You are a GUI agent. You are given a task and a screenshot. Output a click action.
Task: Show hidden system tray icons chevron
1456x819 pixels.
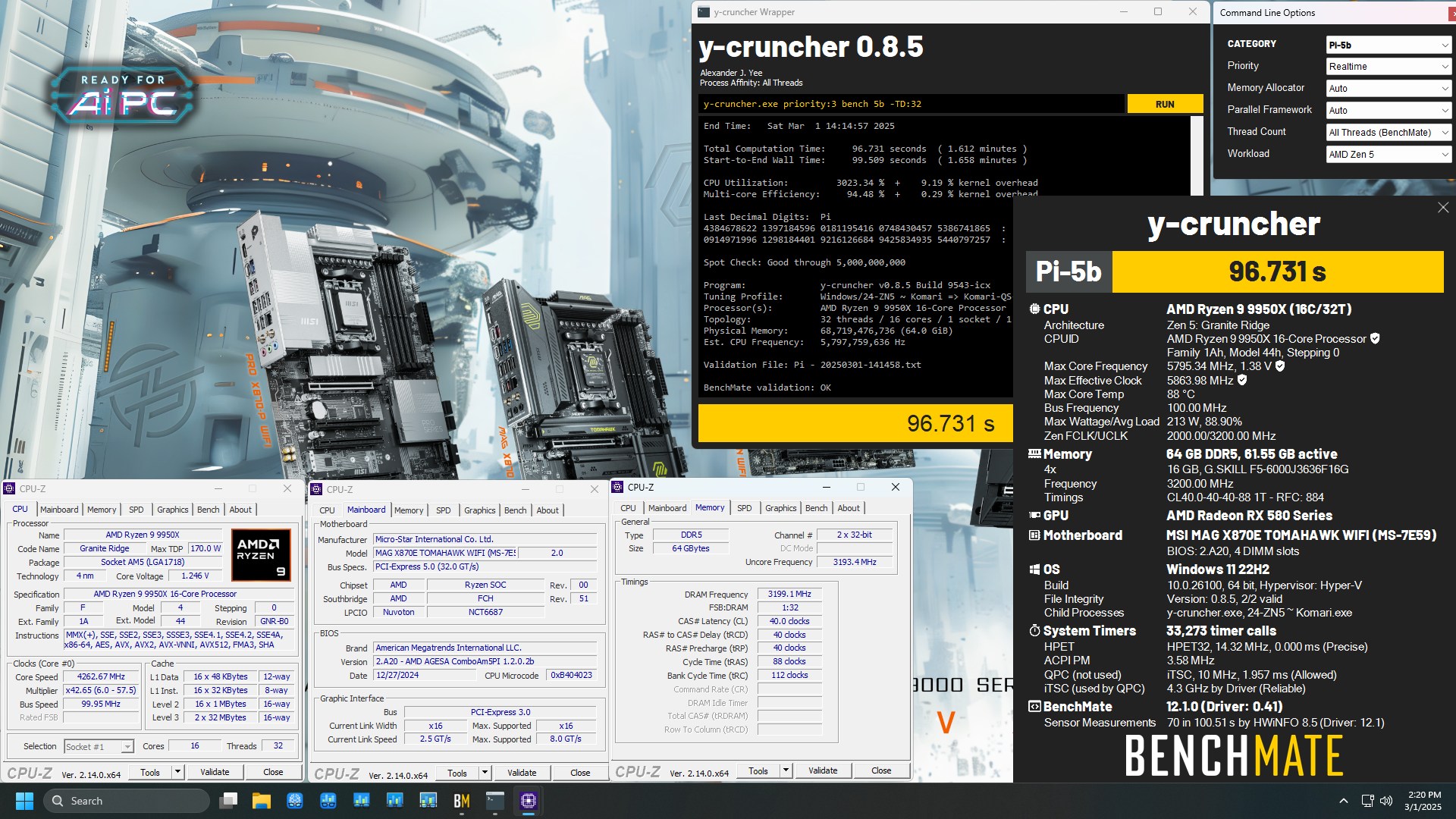click(x=1344, y=801)
